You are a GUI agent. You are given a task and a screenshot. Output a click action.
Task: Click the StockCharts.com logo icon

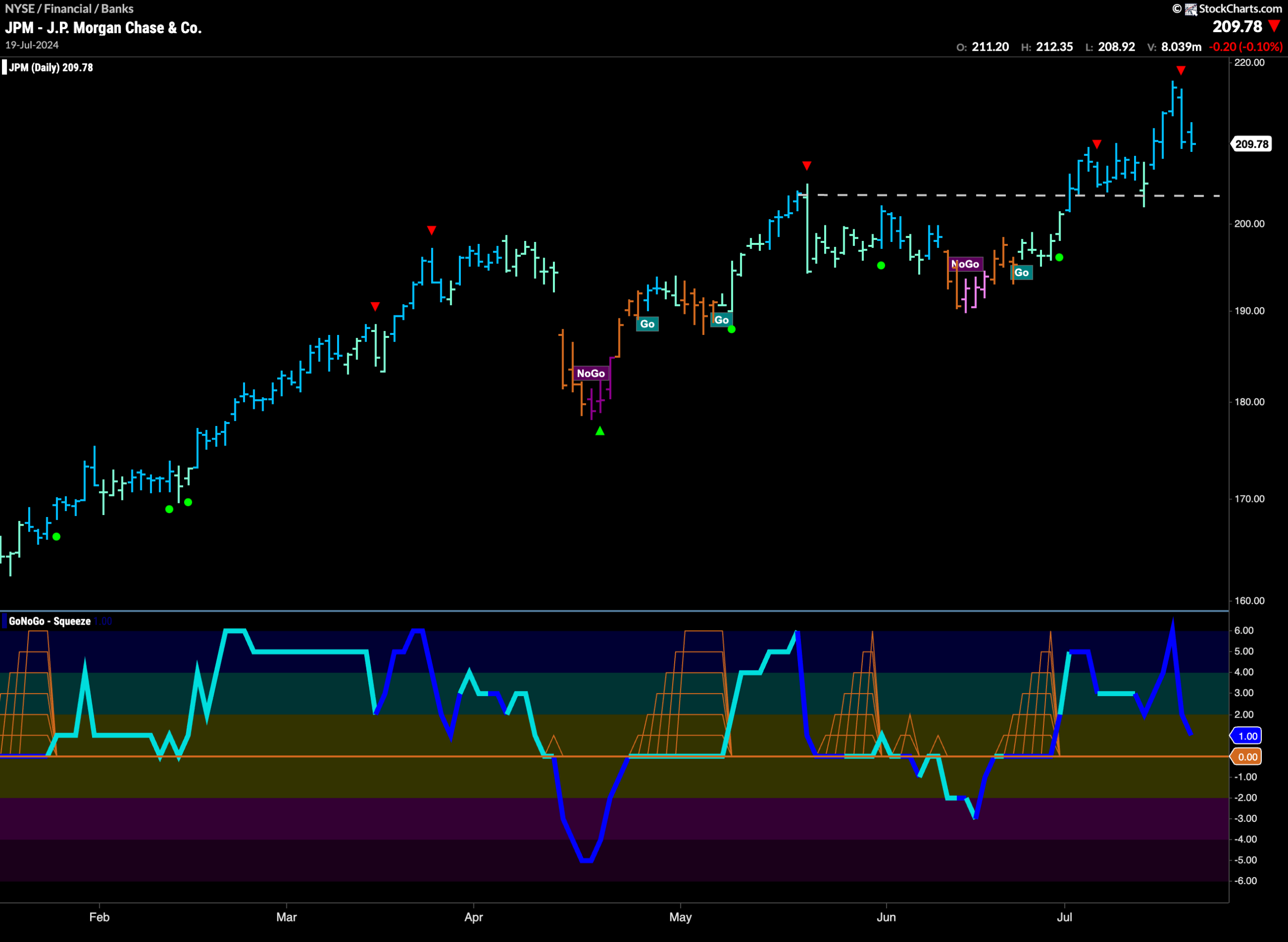(x=1190, y=9)
